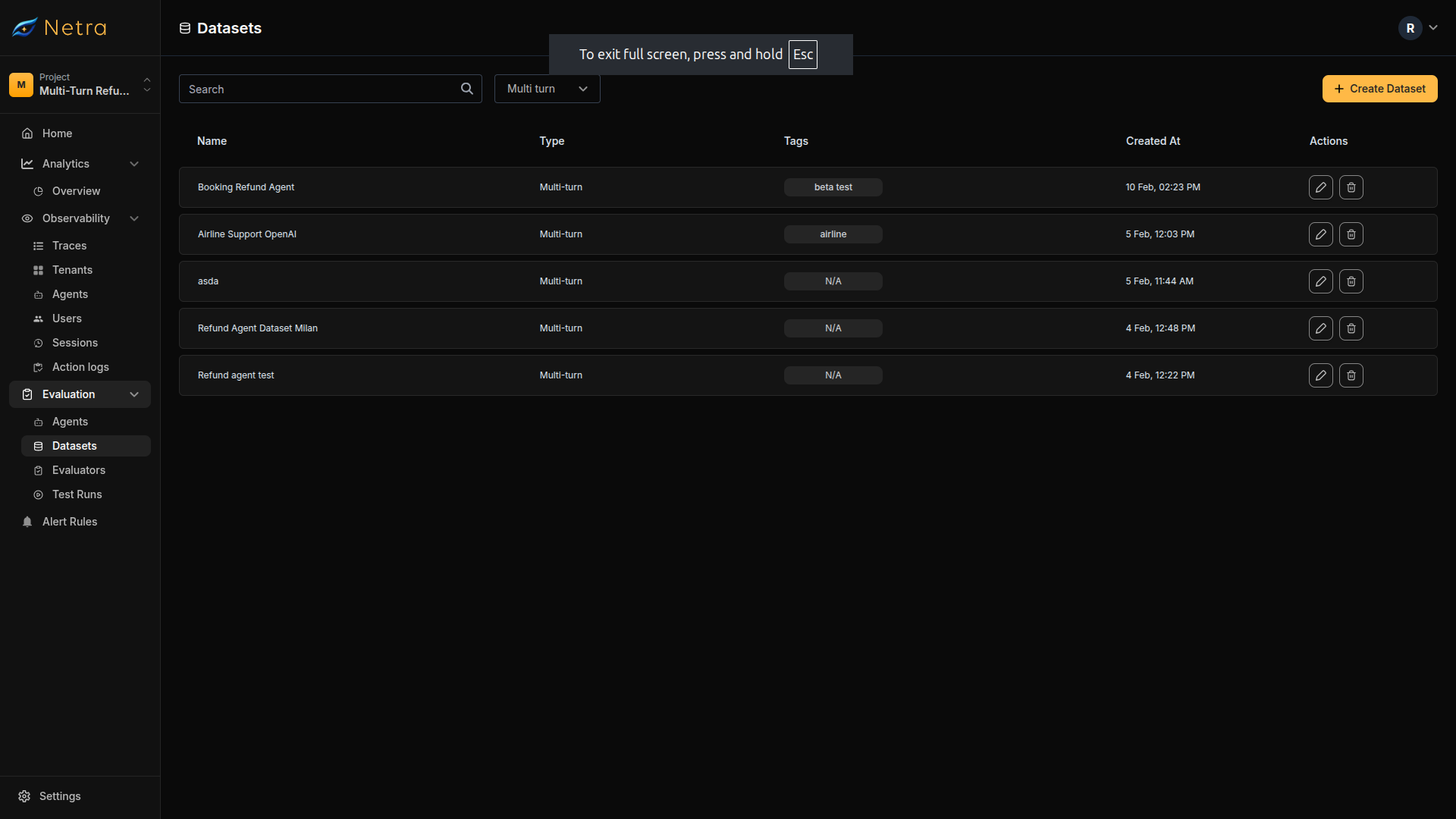Open the Multi turn type filter dropdown

(x=546, y=89)
